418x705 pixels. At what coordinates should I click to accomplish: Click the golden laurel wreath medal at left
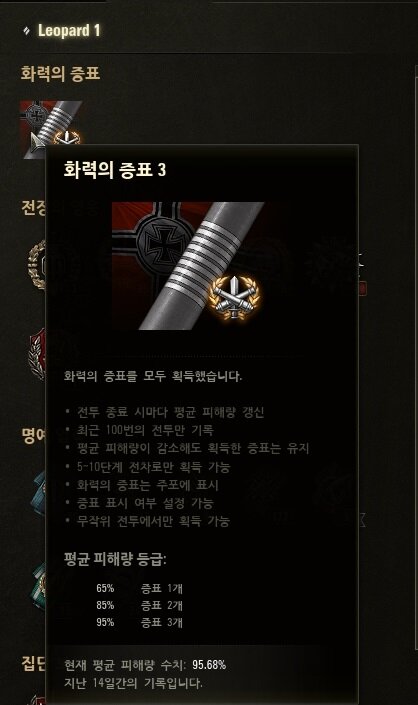tap(36, 265)
